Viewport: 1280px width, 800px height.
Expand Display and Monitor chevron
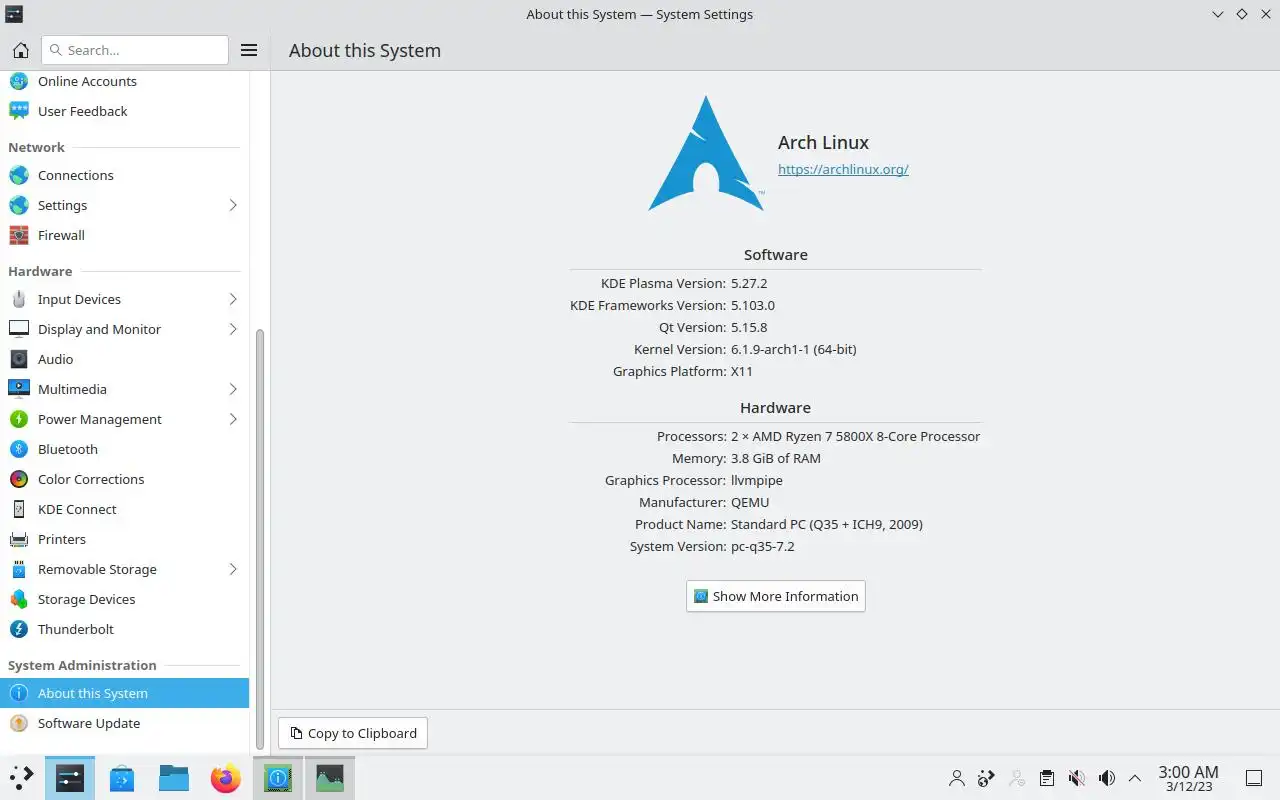point(233,329)
